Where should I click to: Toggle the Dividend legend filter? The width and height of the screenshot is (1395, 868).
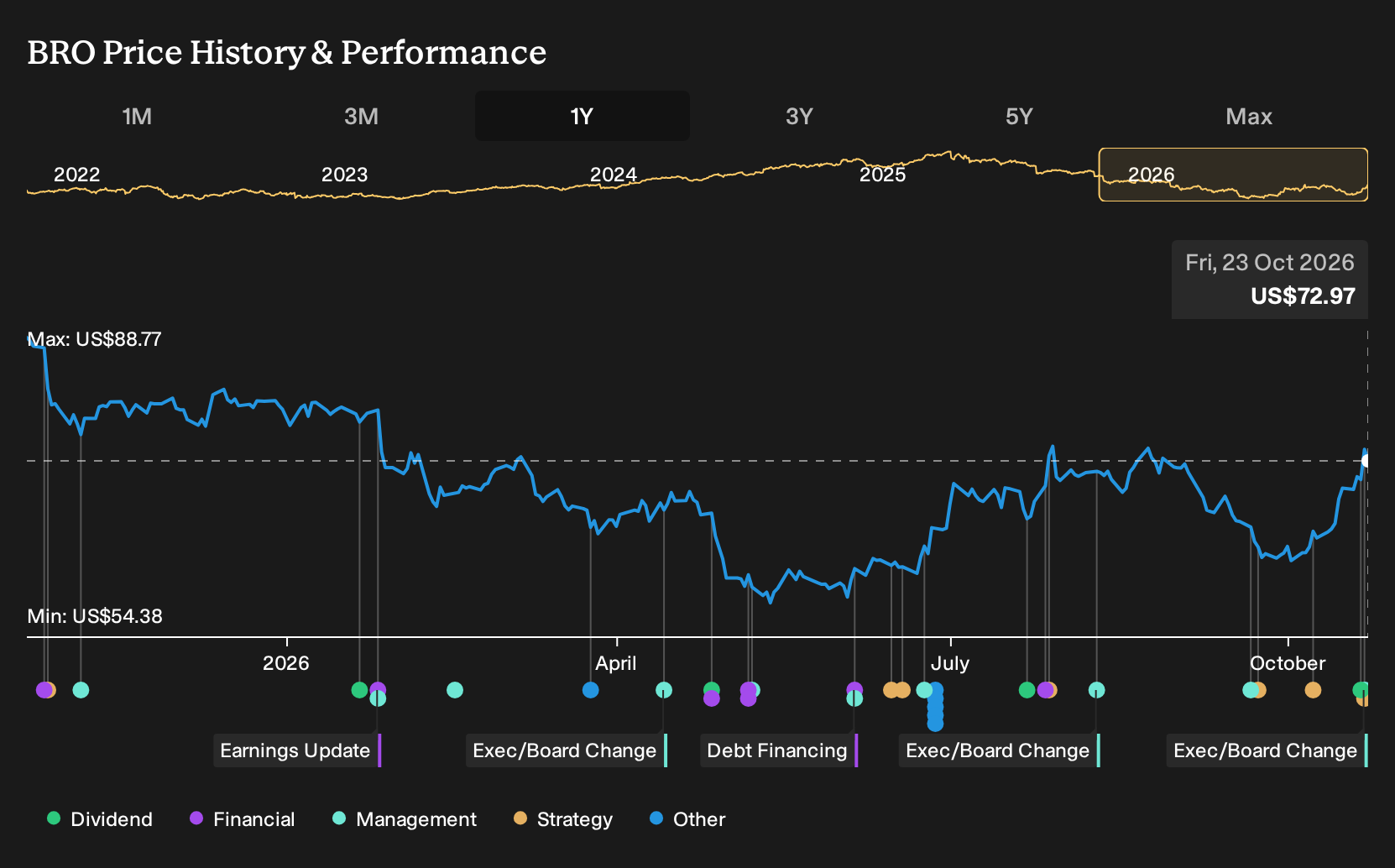click(100, 819)
